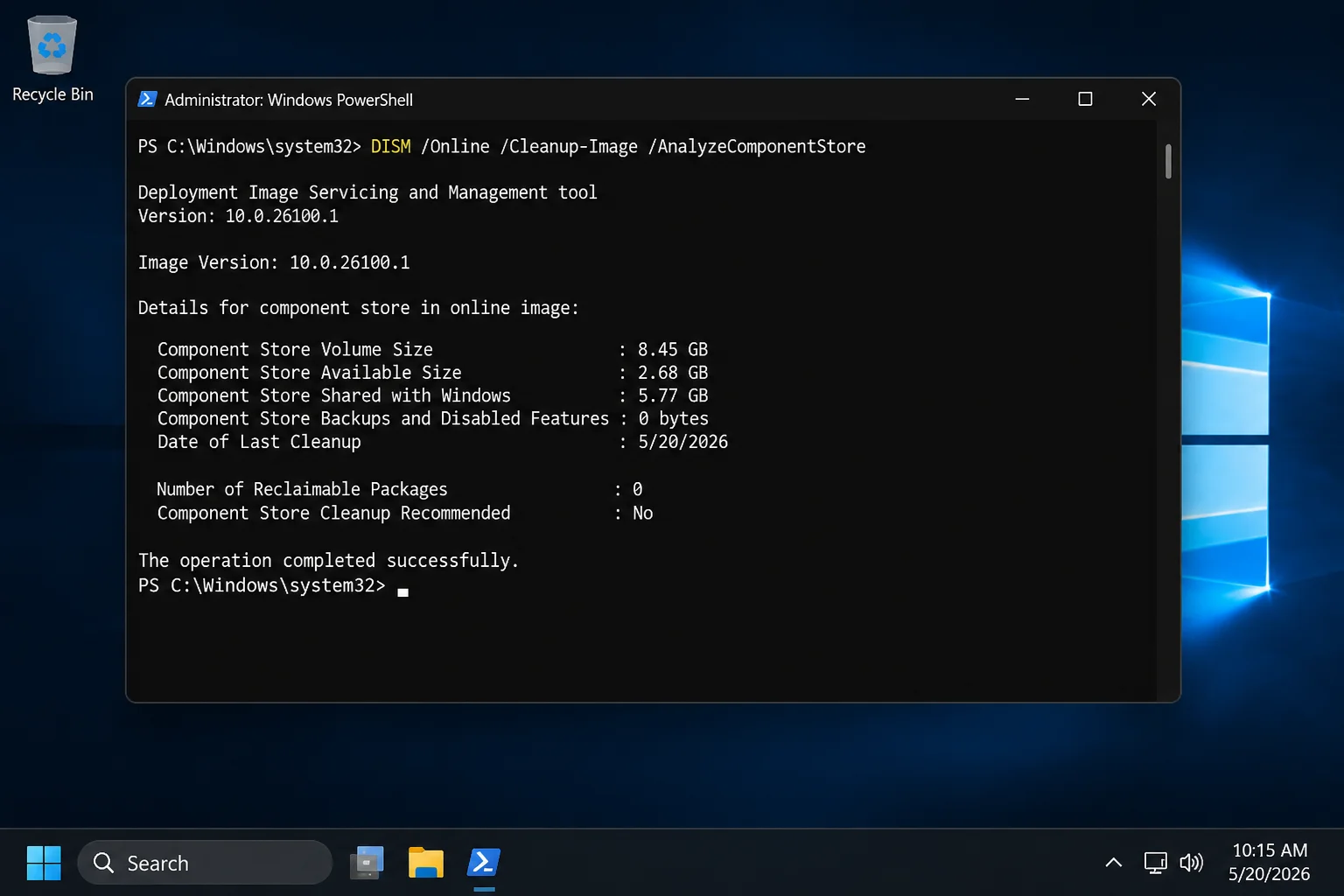Viewport: 1344px width, 896px height.
Task: Click the PowerShell icon in the title bar
Action: (x=147, y=100)
